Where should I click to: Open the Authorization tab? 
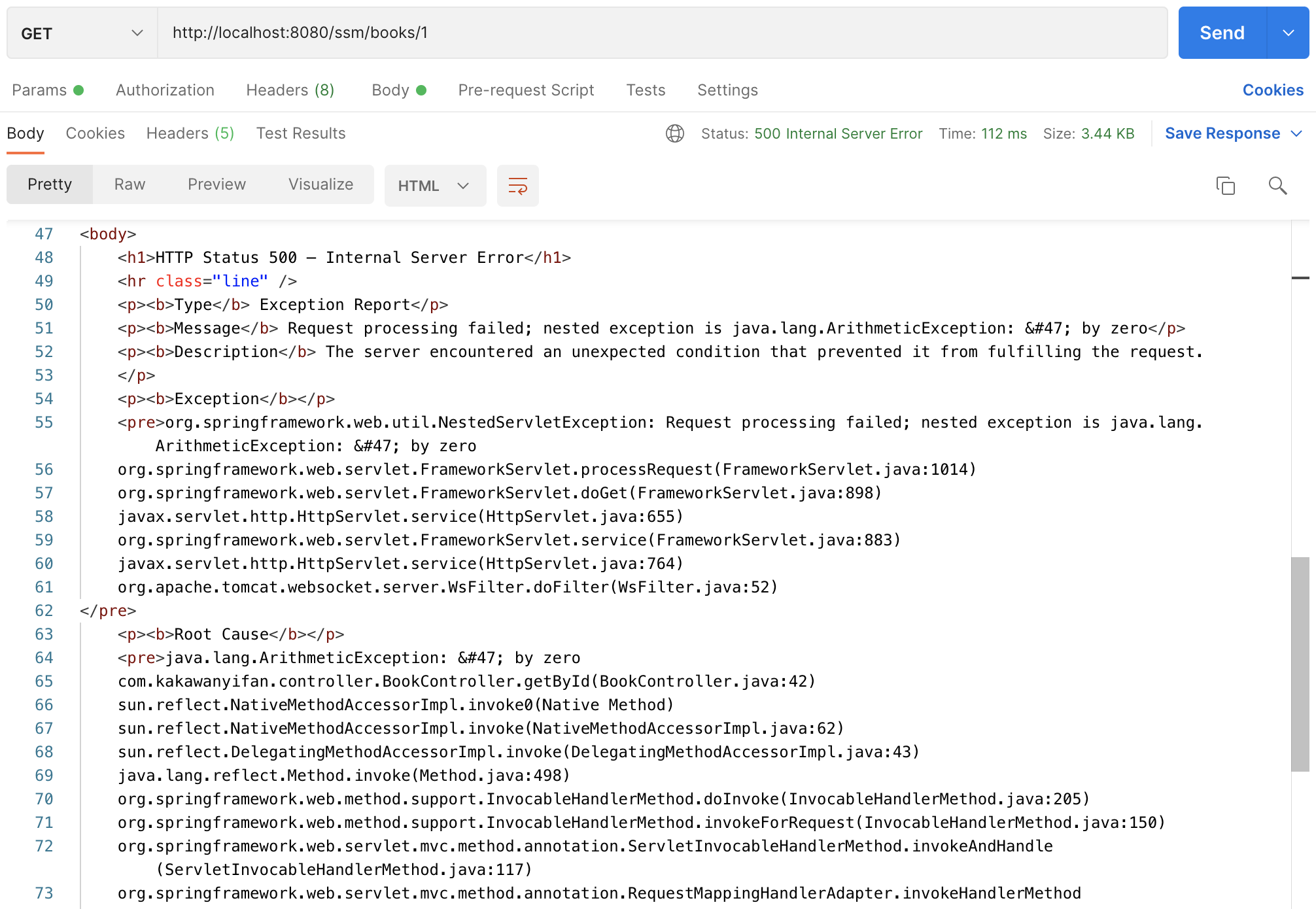click(165, 90)
